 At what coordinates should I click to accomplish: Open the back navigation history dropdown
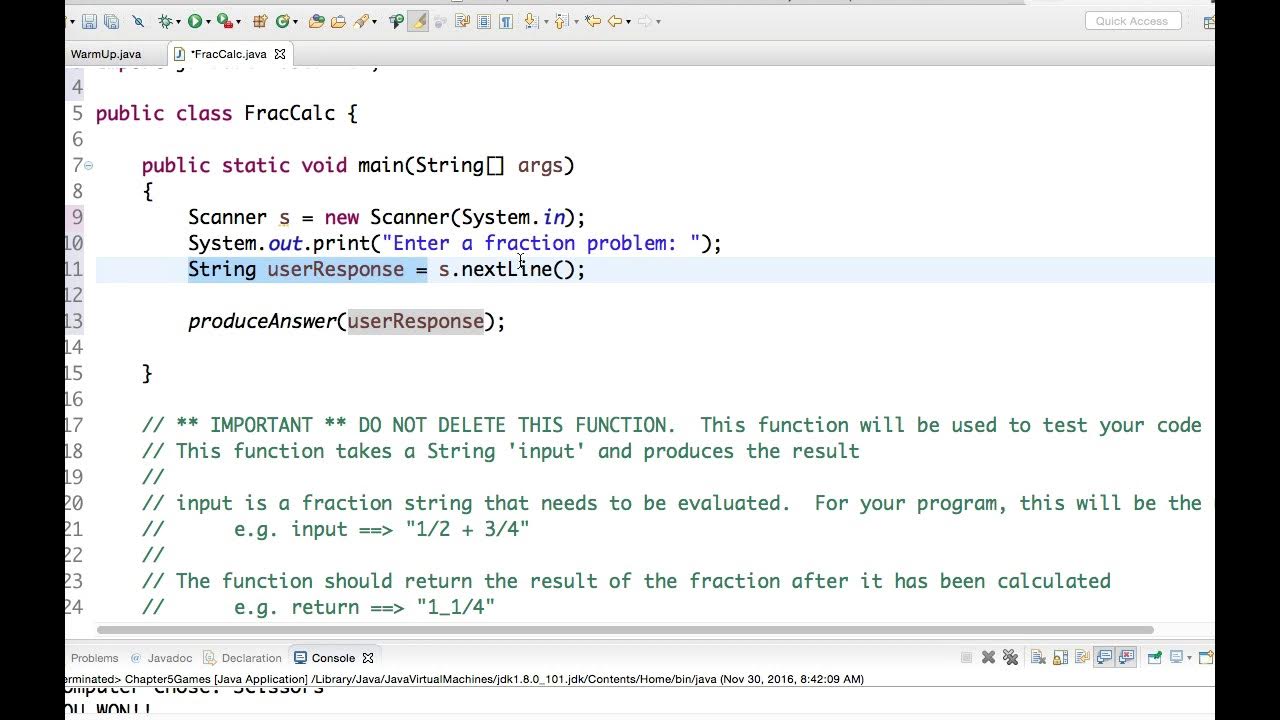pyautogui.click(x=628, y=22)
